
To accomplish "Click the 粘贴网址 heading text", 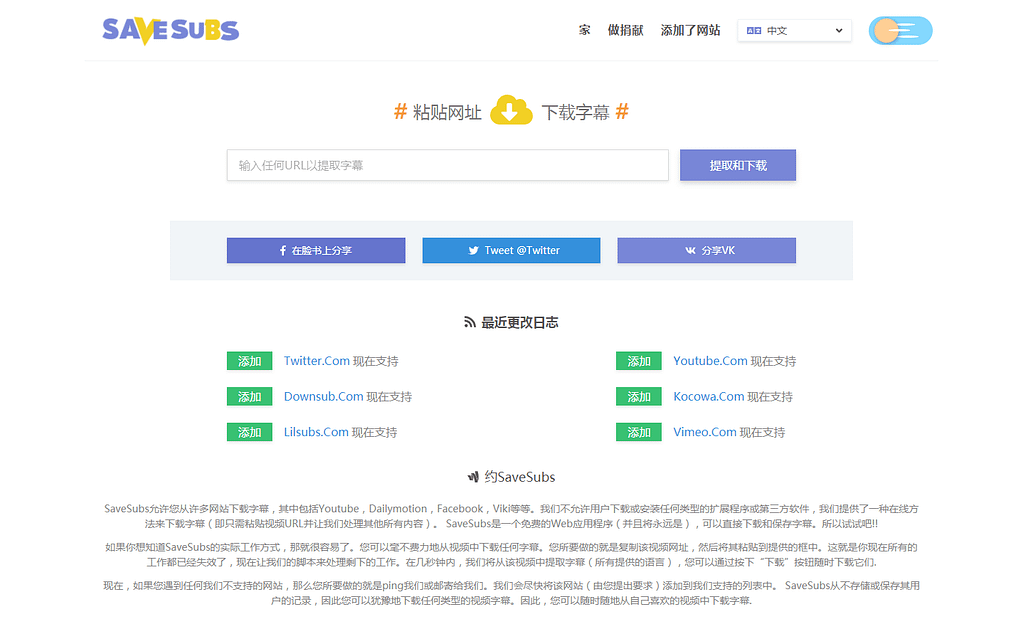I will click(447, 113).
